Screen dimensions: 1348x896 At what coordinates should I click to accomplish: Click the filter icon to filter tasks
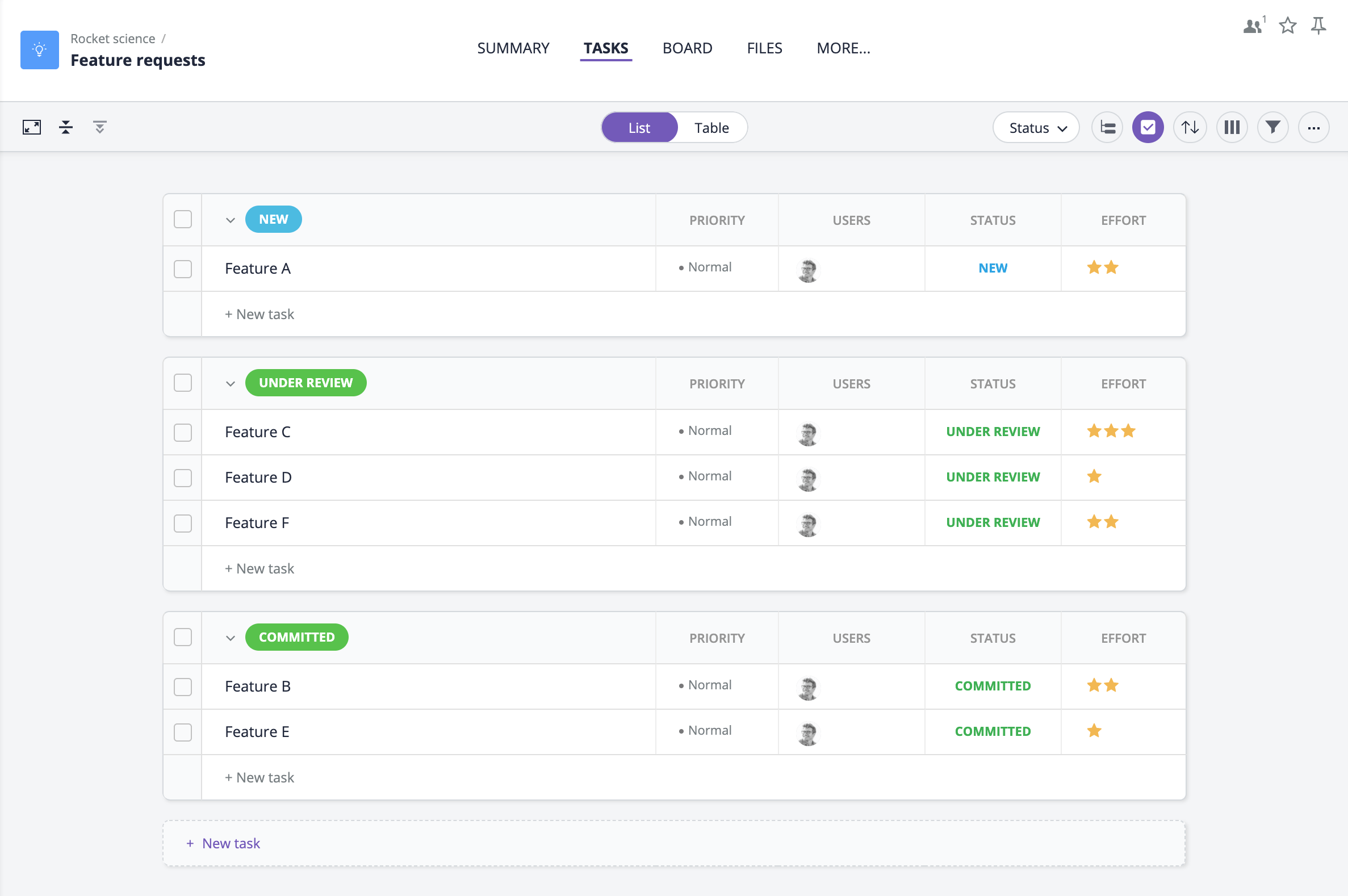click(1272, 127)
